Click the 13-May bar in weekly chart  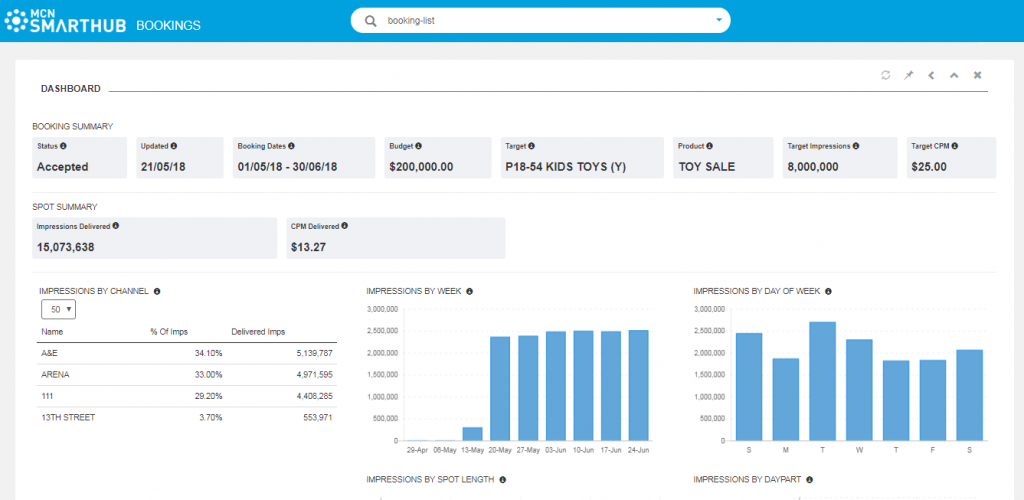pos(473,434)
